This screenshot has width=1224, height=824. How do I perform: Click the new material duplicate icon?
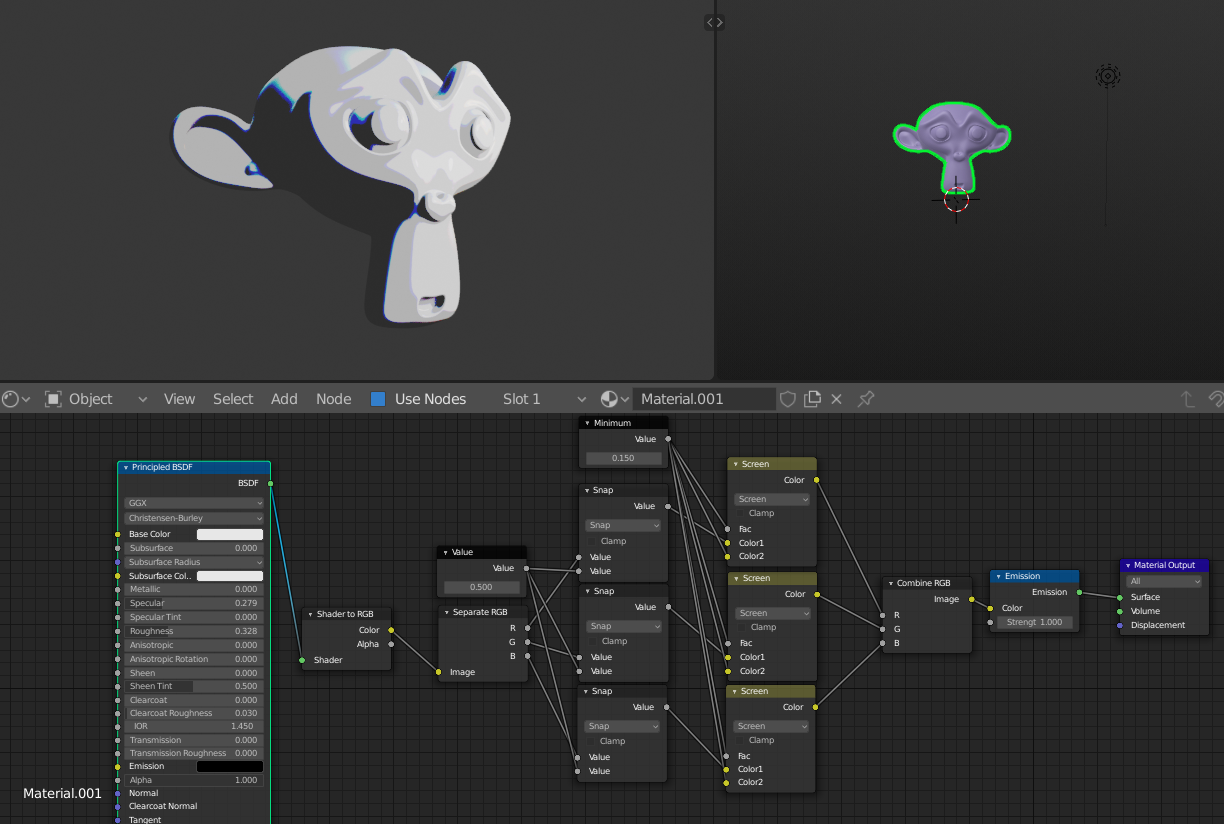point(812,398)
